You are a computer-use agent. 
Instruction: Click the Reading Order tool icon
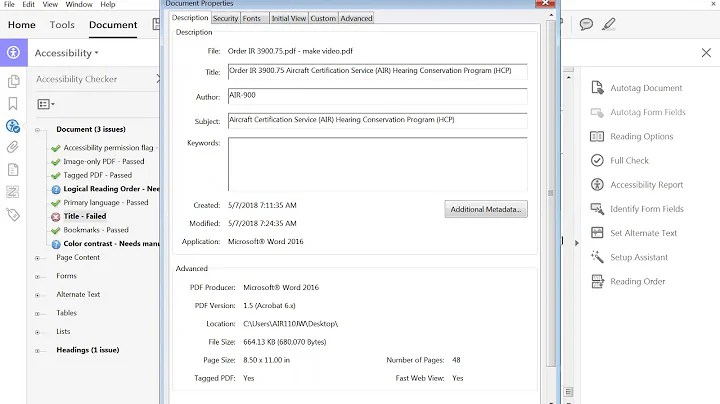click(597, 281)
